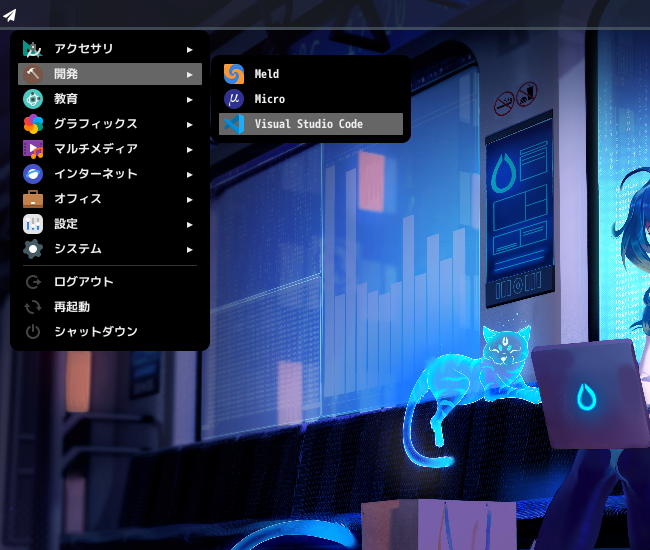Open the paper plane launcher icon
The image size is (650, 550).
click(x=10, y=15)
